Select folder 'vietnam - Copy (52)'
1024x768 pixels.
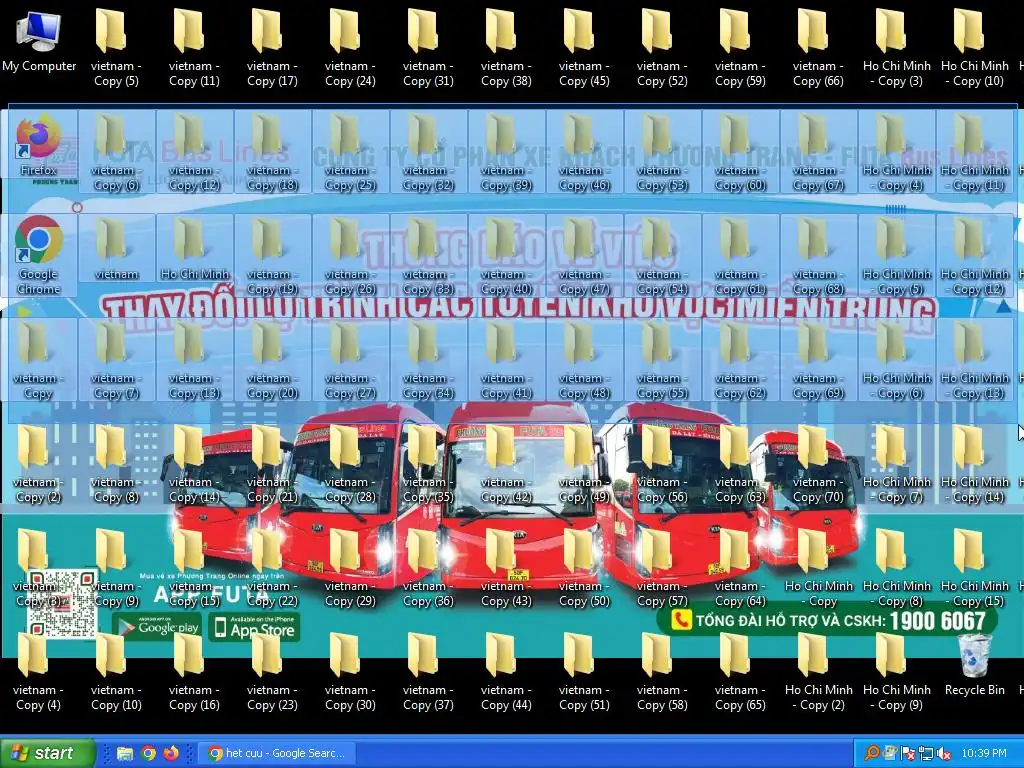662,47
